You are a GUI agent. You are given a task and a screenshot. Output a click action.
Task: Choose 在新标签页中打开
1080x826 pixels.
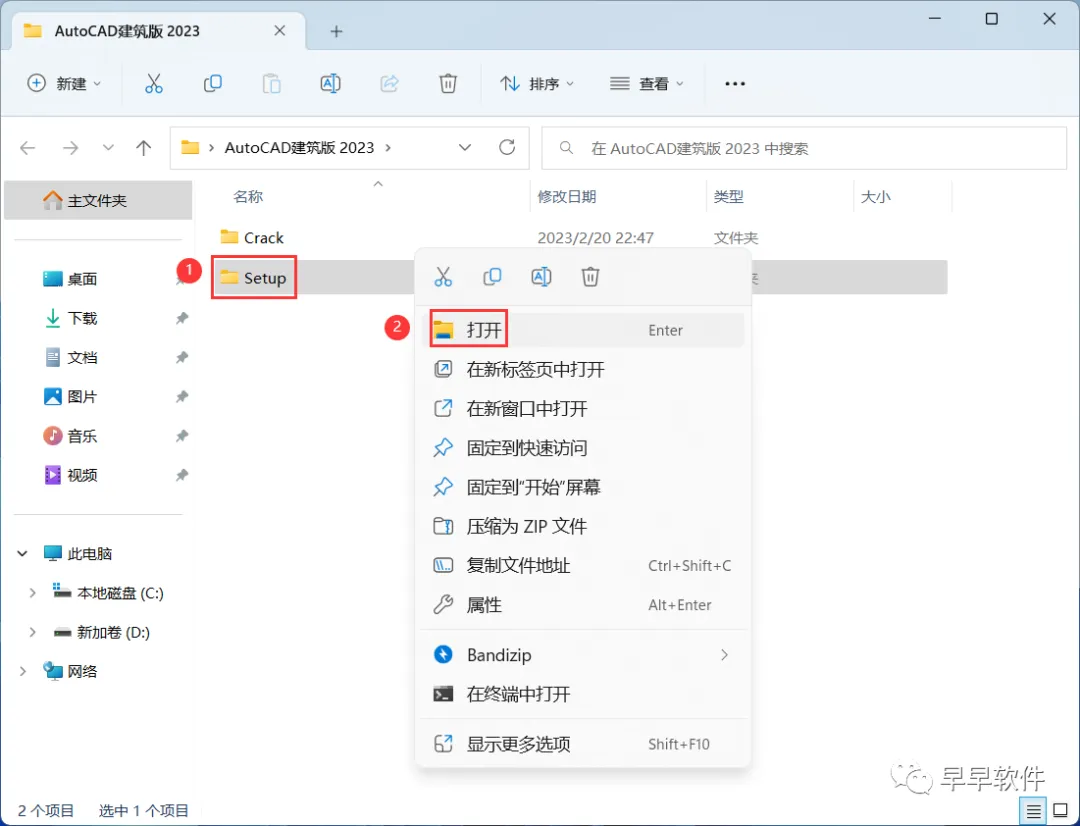click(x=583, y=369)
